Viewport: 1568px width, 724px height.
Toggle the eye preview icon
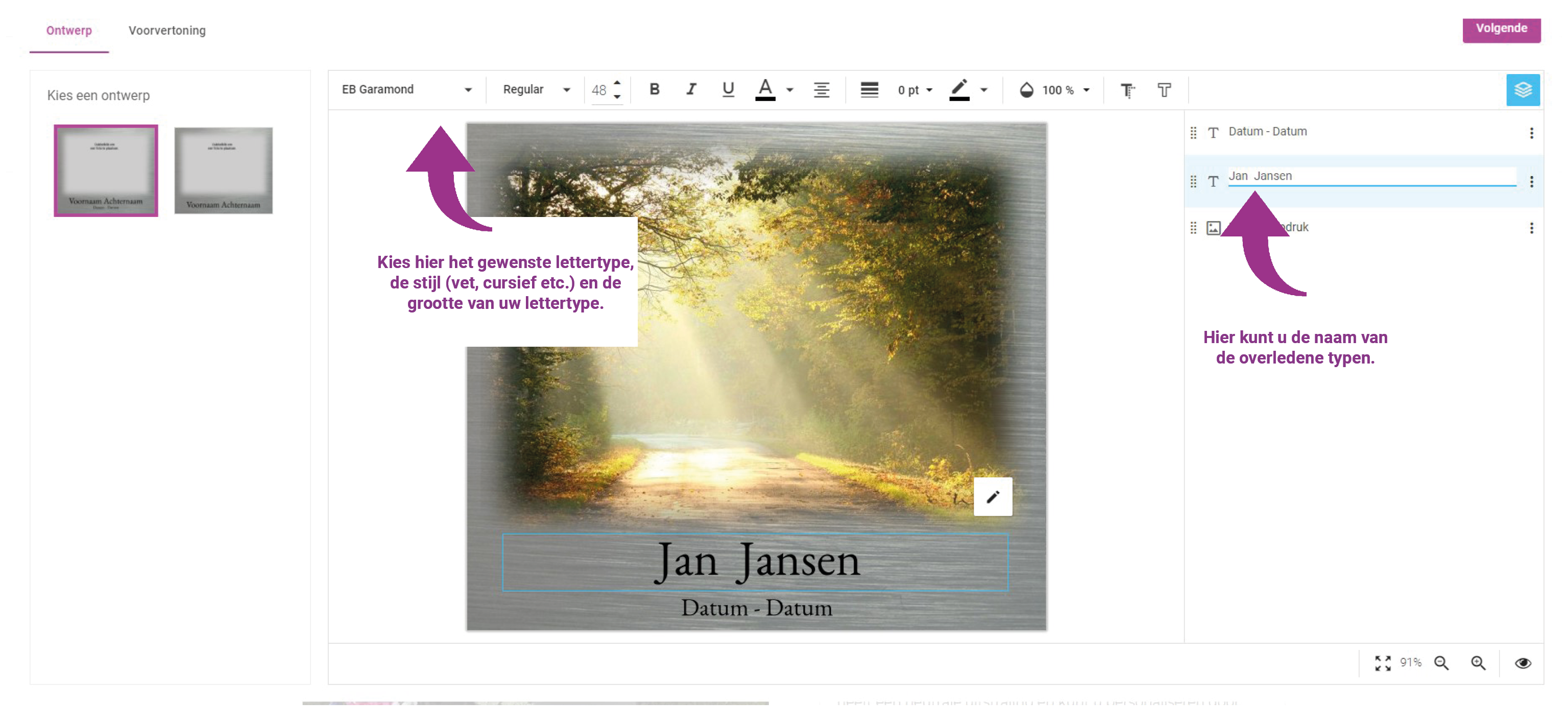(1523, 663)
